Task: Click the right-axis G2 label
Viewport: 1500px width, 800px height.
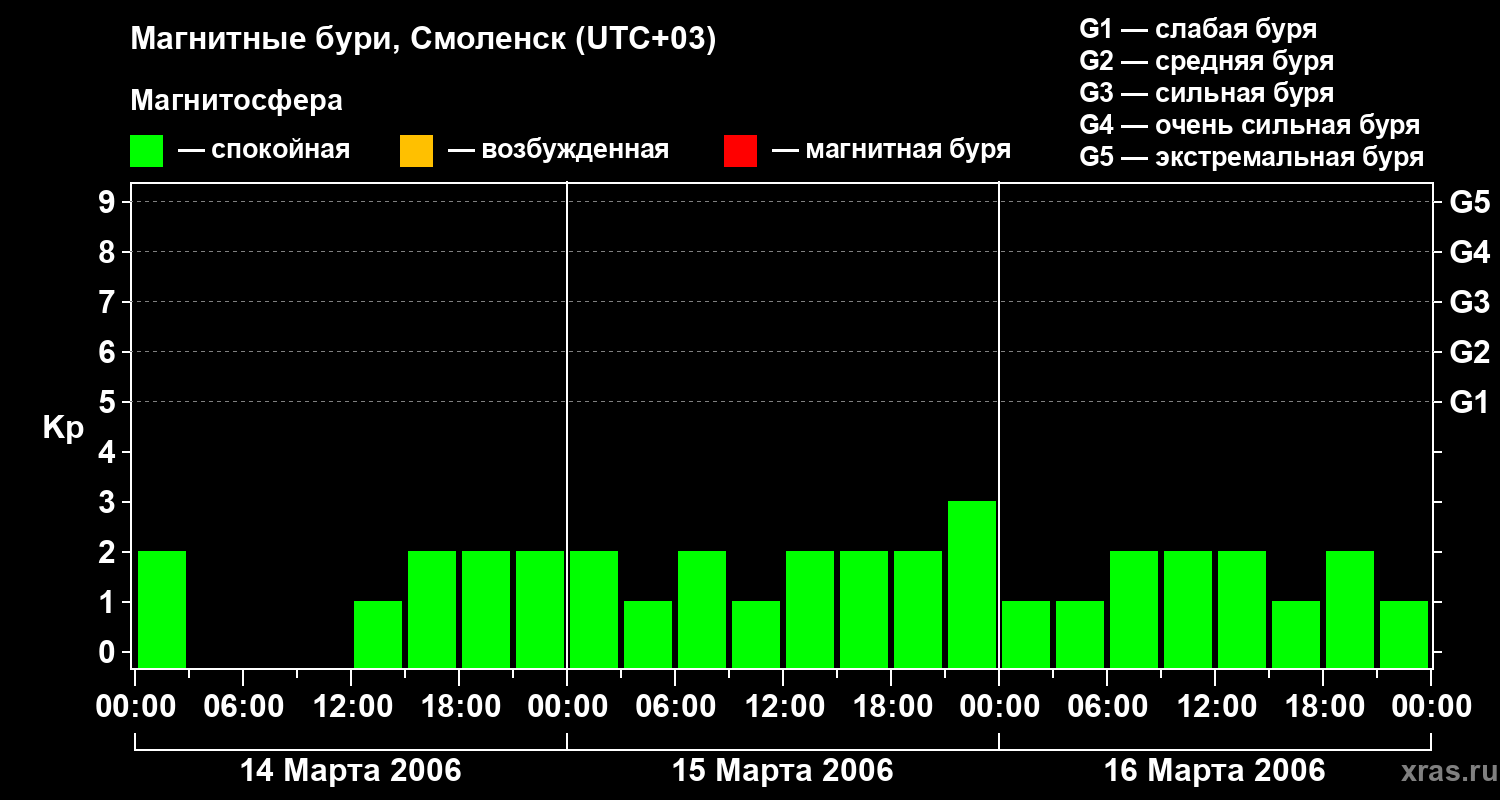Action: click(1469, 353)
